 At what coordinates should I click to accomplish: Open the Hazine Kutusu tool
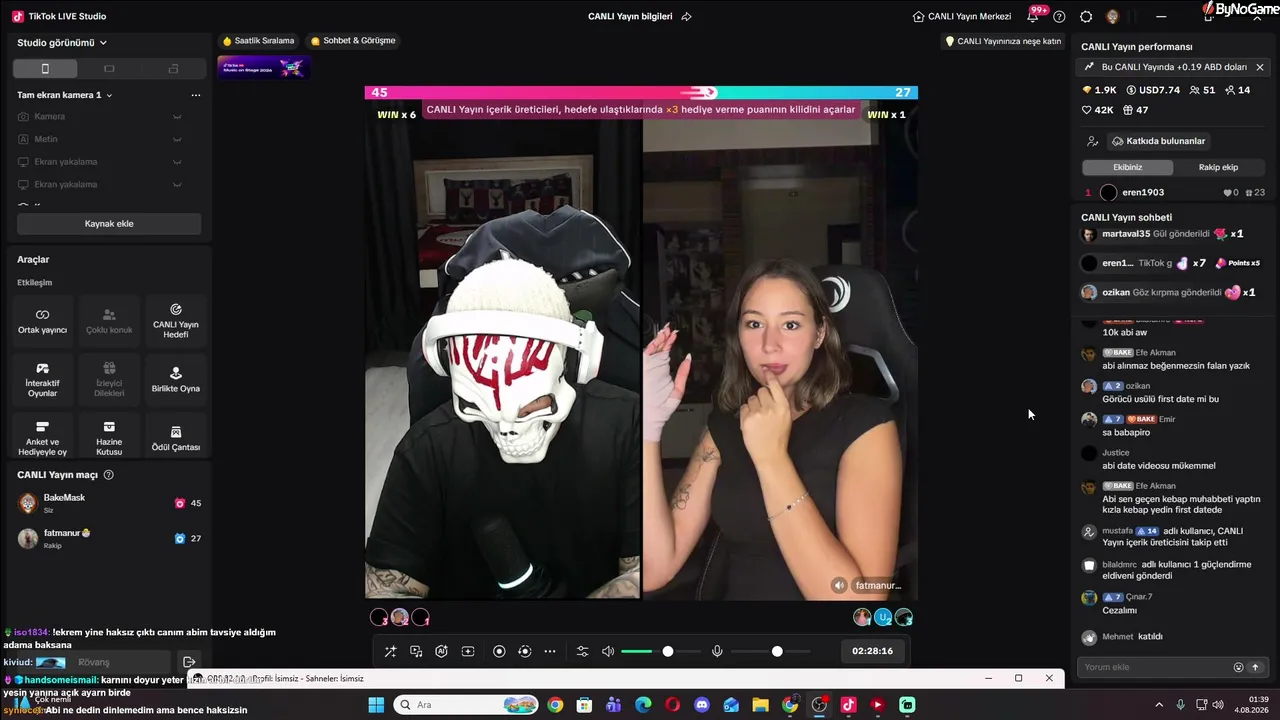[109, 438]
